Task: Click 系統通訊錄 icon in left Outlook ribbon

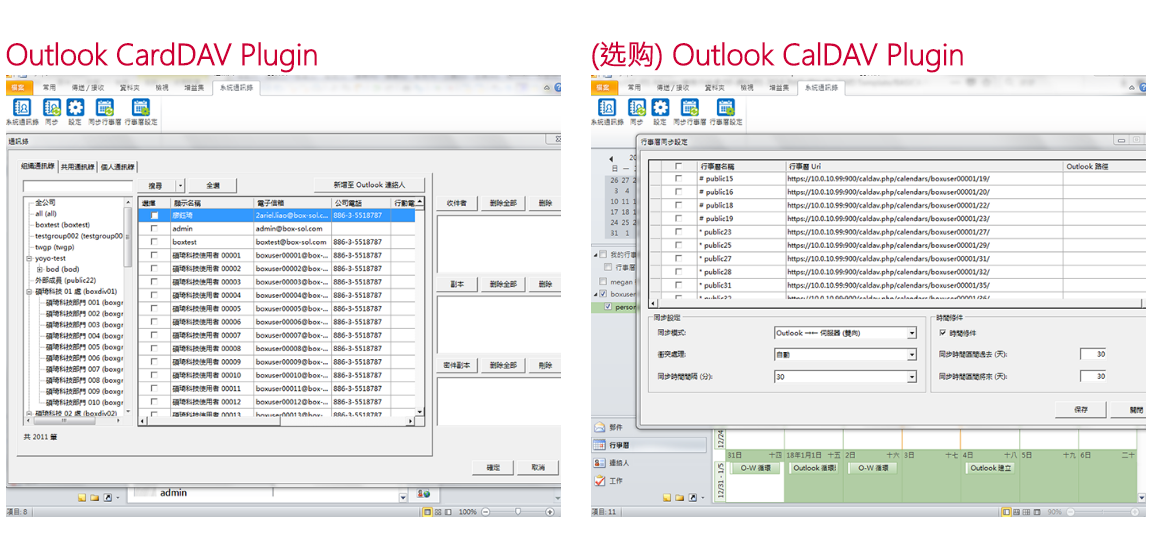Action: click(x=21, y=108)
